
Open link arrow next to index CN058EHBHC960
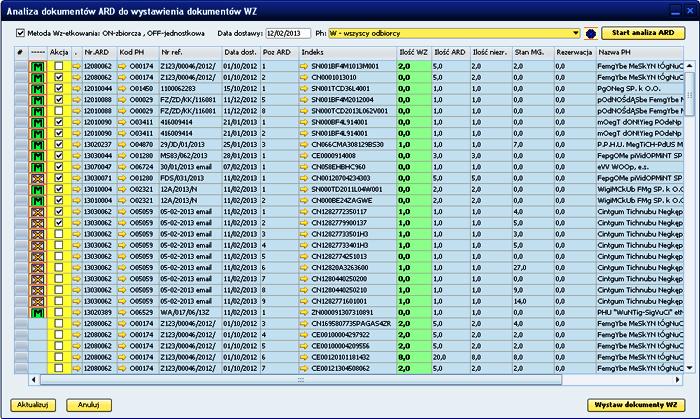(x=304, y=167)
